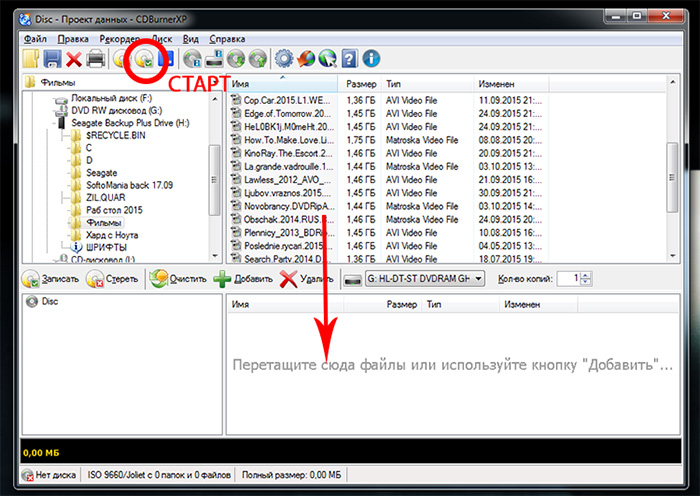This screenshot has width=700, height=496.
Task: Open drive information toolbar icon
Action: pyautogui.click(x=214, y=59)
